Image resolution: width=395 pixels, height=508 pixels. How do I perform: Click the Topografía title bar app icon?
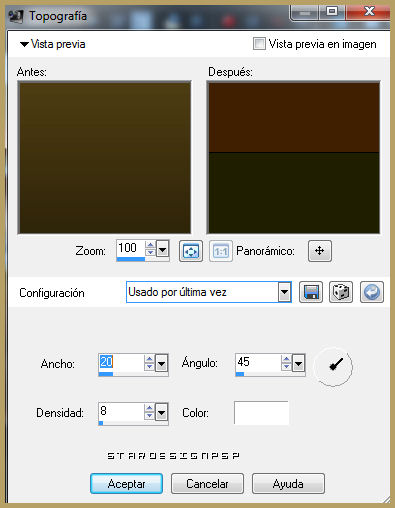pyautogui.click(x=16, y=16)
